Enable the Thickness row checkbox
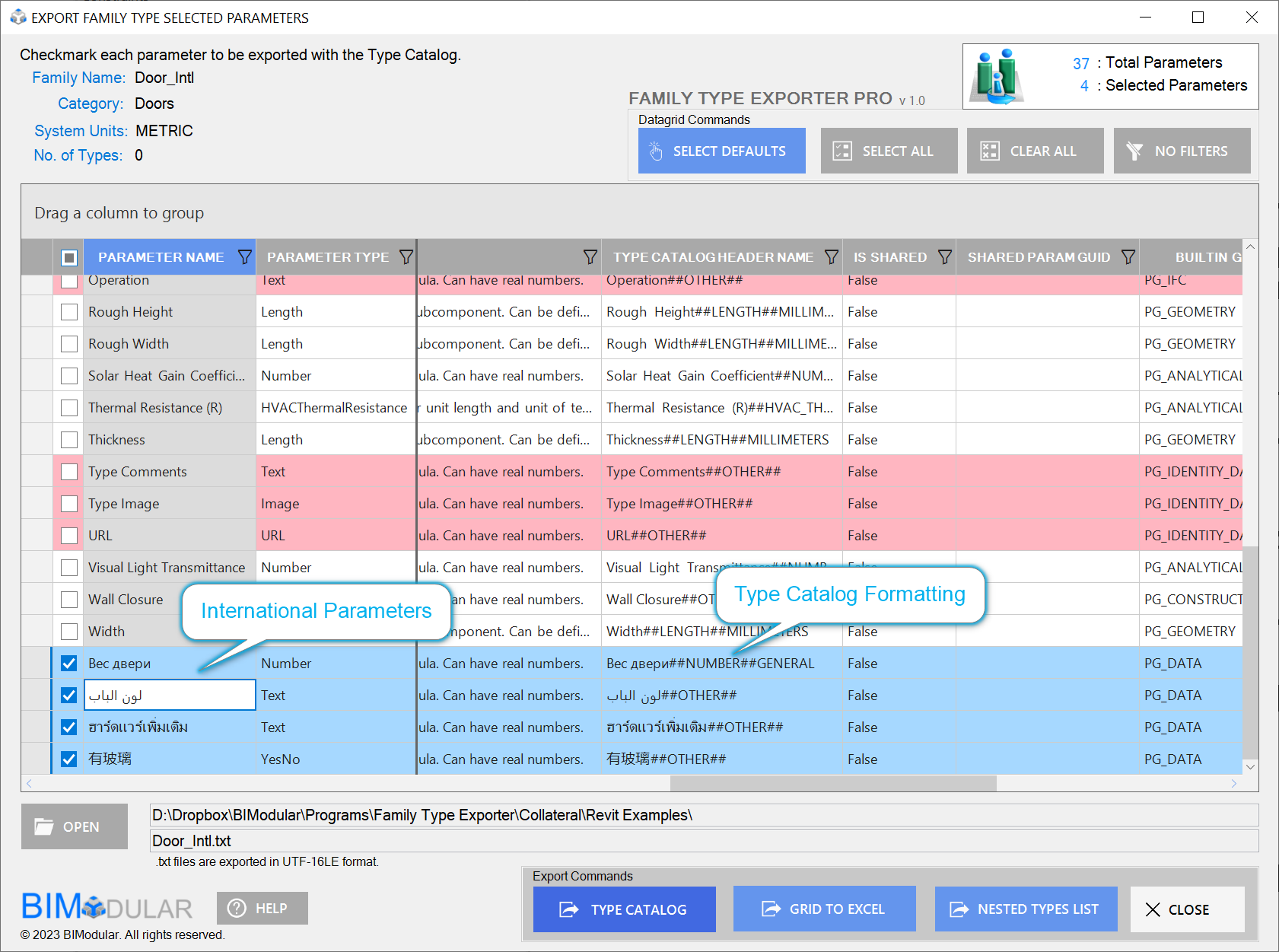This screenshot has width=1279, height=952. (x=69, y=440)
